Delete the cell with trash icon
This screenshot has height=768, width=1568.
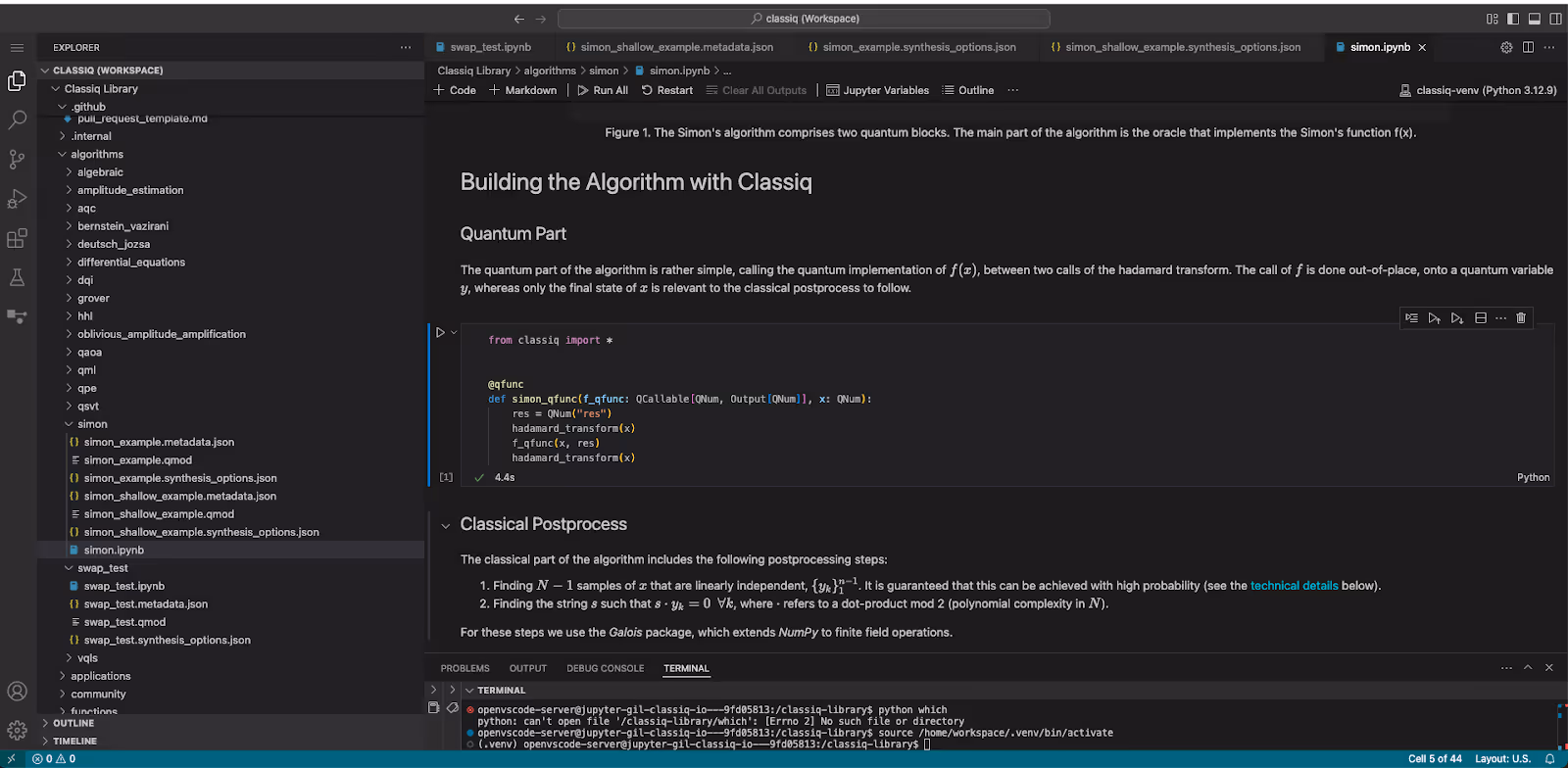(1521, 317)
